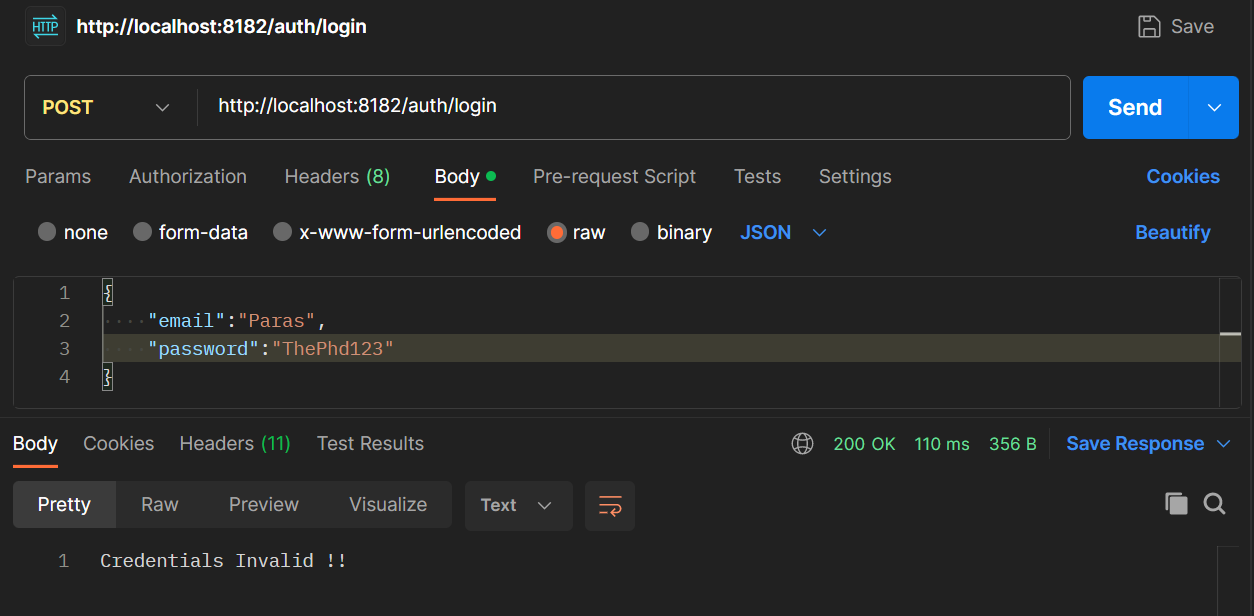Click the request URL input field

coord(600,107)
